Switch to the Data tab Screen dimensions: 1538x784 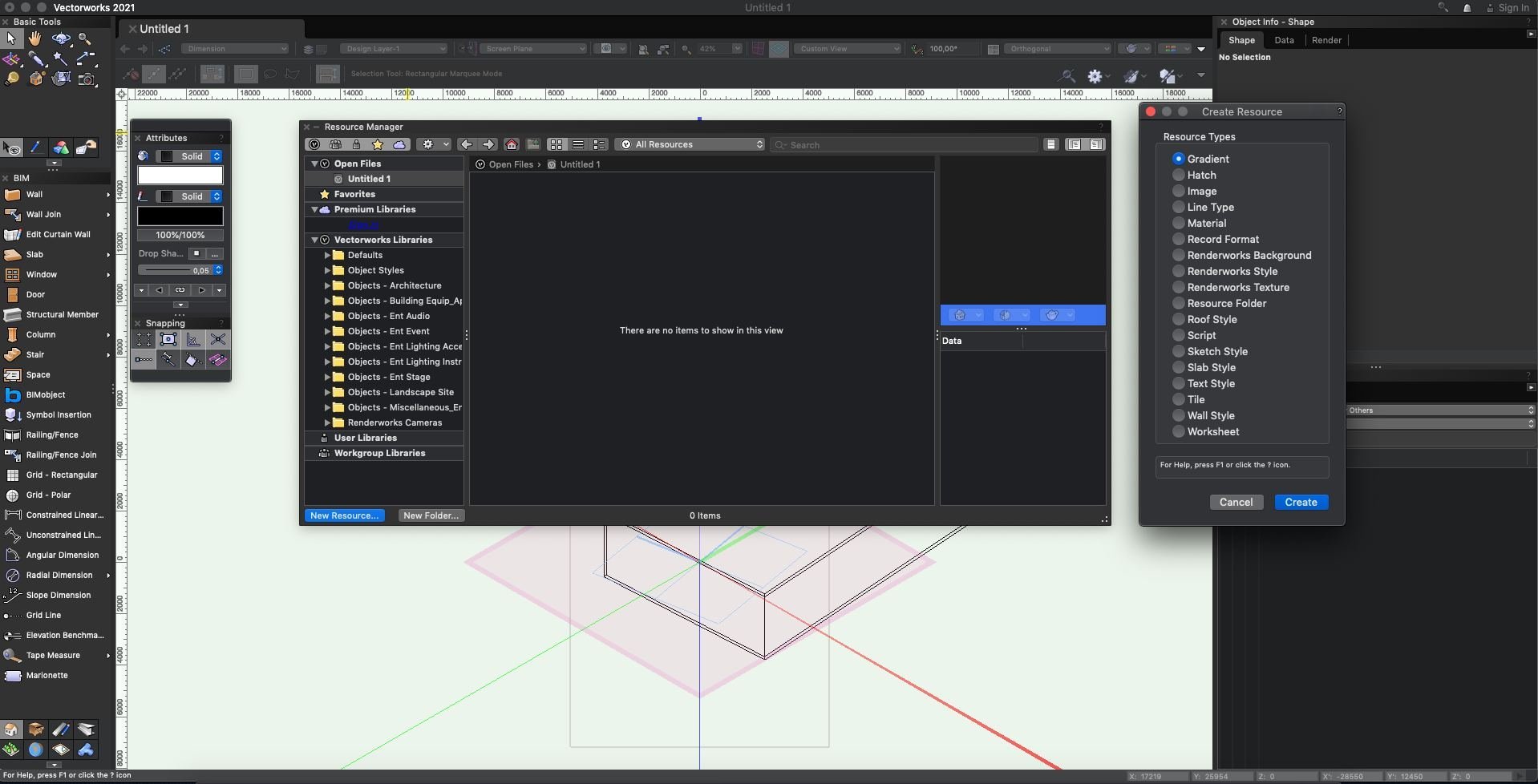1284,40
